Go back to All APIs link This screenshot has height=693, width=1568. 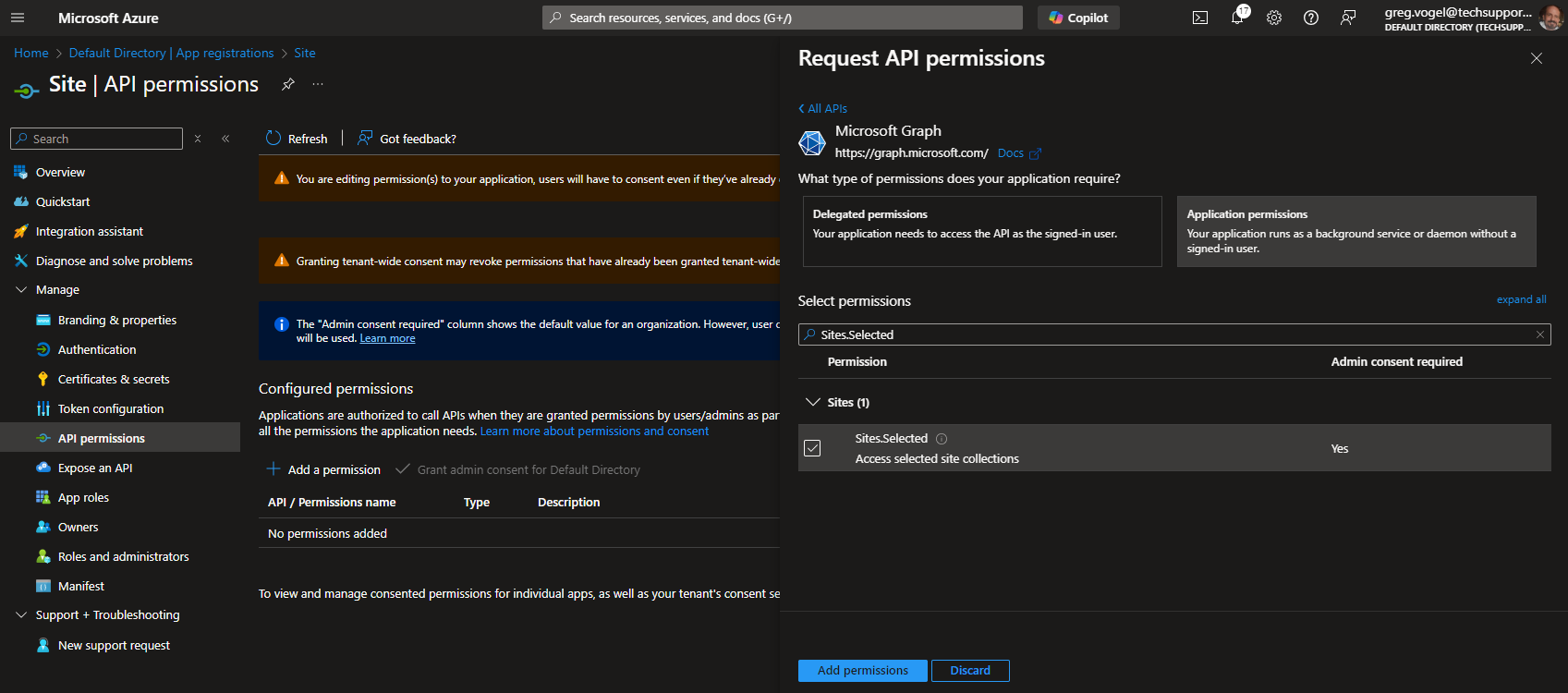click(x=823, y=108)
